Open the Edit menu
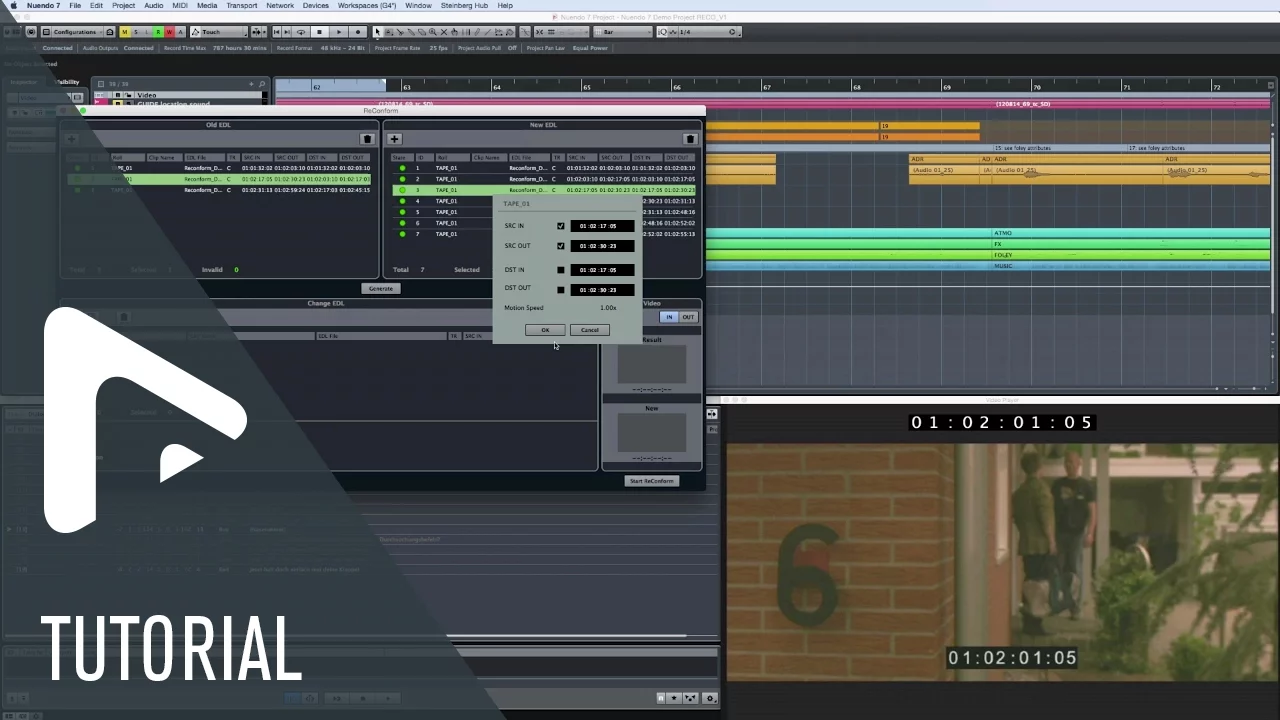The width and height of the screenshot is (1280, 720). (96, 5)
